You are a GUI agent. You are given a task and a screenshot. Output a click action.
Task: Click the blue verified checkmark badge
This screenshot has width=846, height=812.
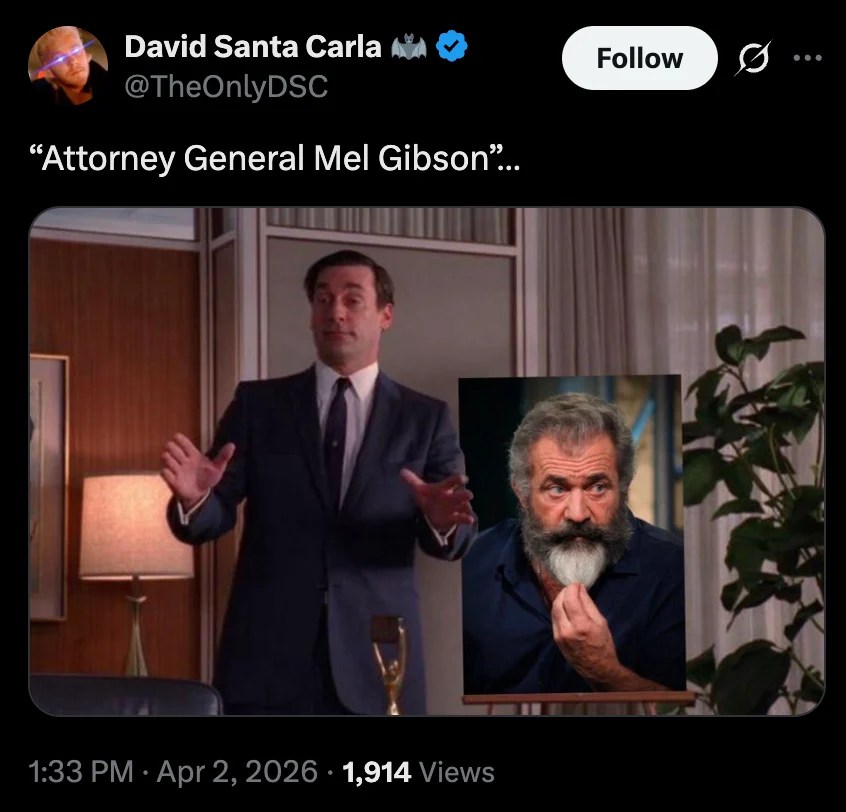pyautogui.click(x=452, y=46)
